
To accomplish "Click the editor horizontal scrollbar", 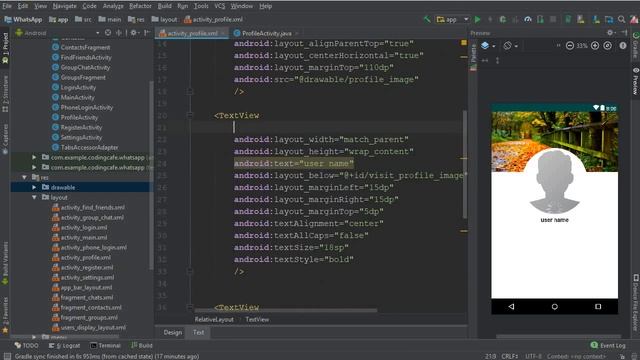I will tap(286, 311).
